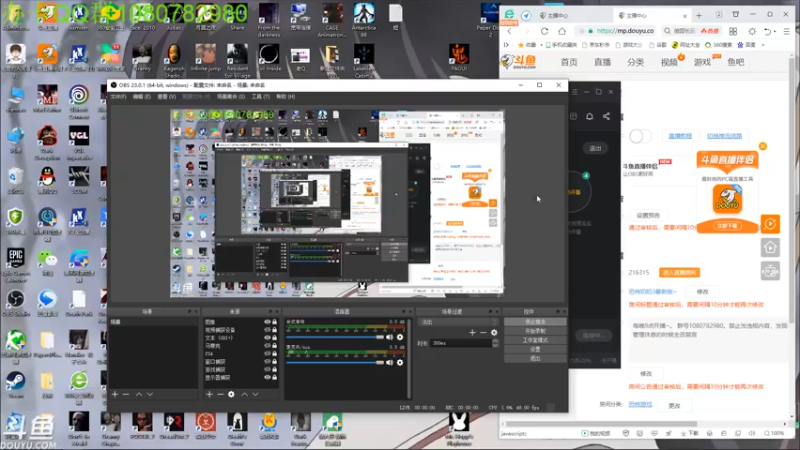800x450 pixels.
Task: Click orange 进入直播间 button
Action: click(679, 272)
